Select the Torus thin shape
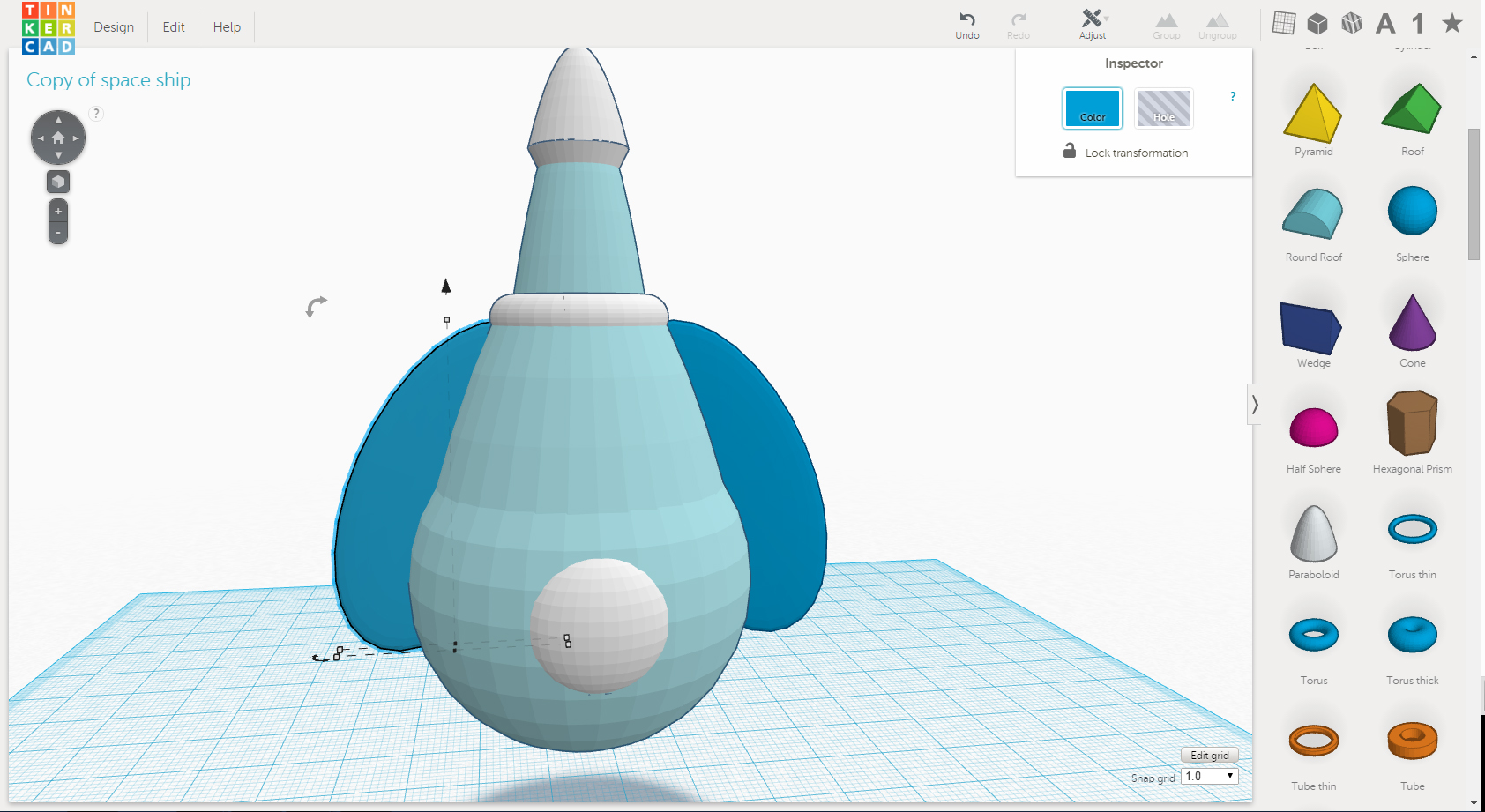The width and height of the screenshot is (1485, 812). click(x=1412, y=545)
